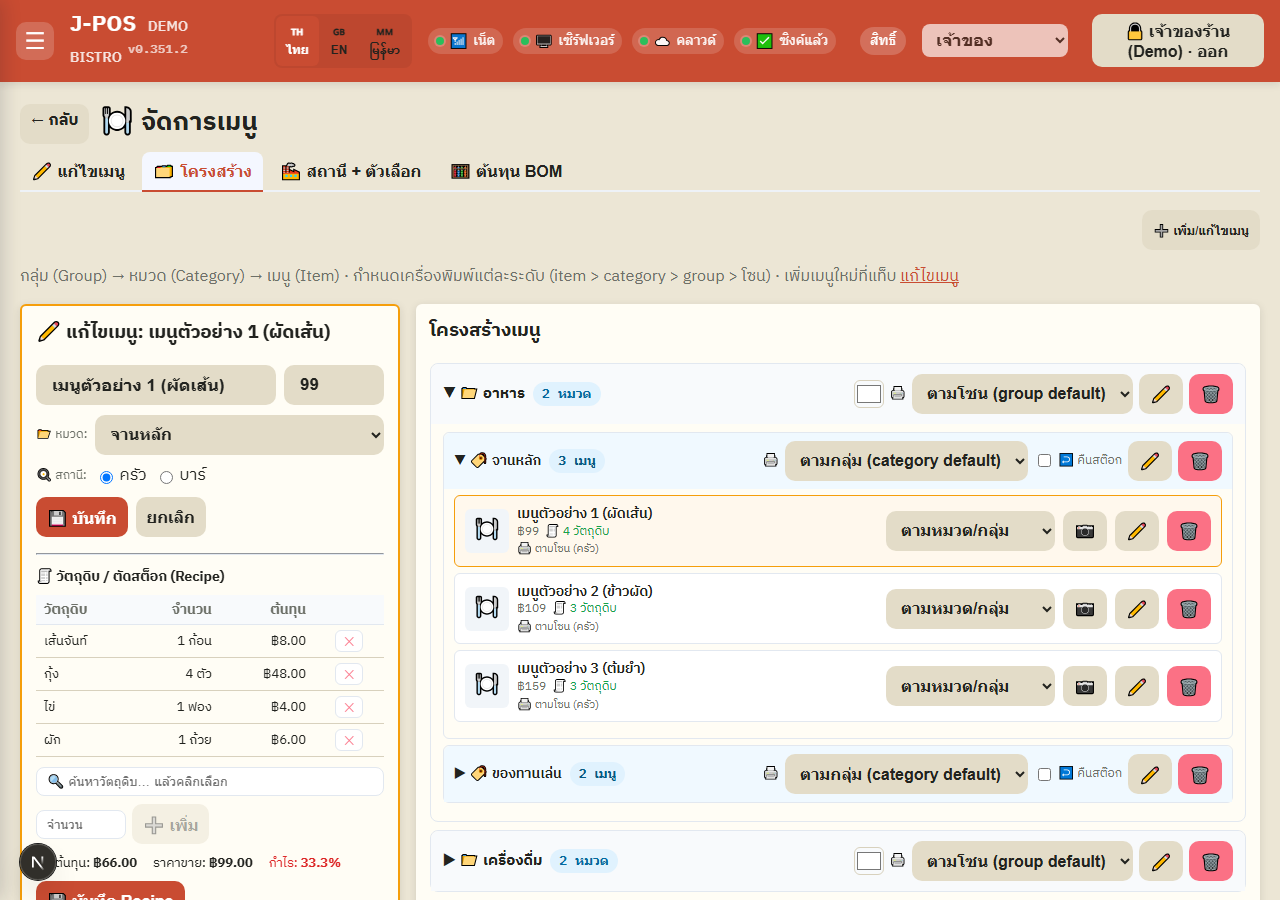
Task: Expand the เครื่องดื่ม group
Action: (449, 860)
